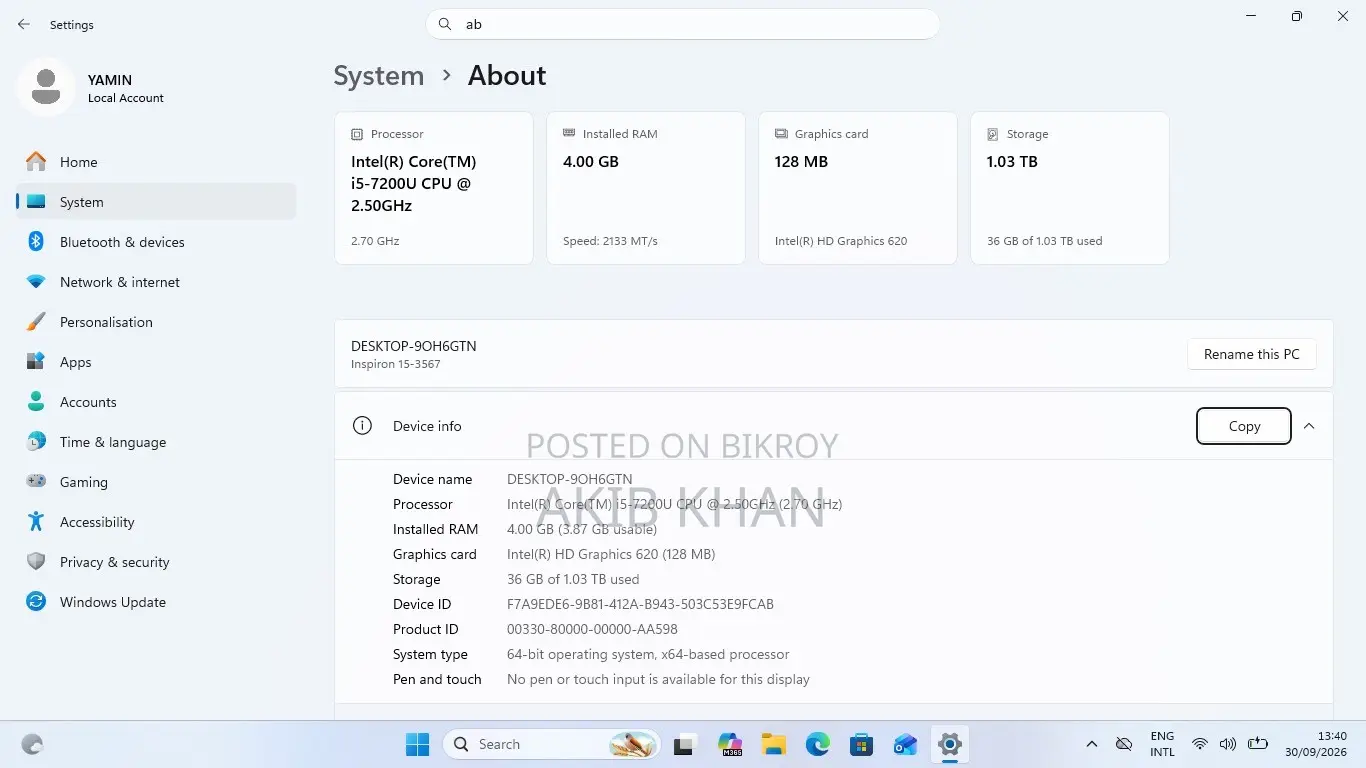Click the Time & language globe icon
Image resolution: width=1366 pixels, height=768 pixels.
pyautogui.click(x=36, y=442)
